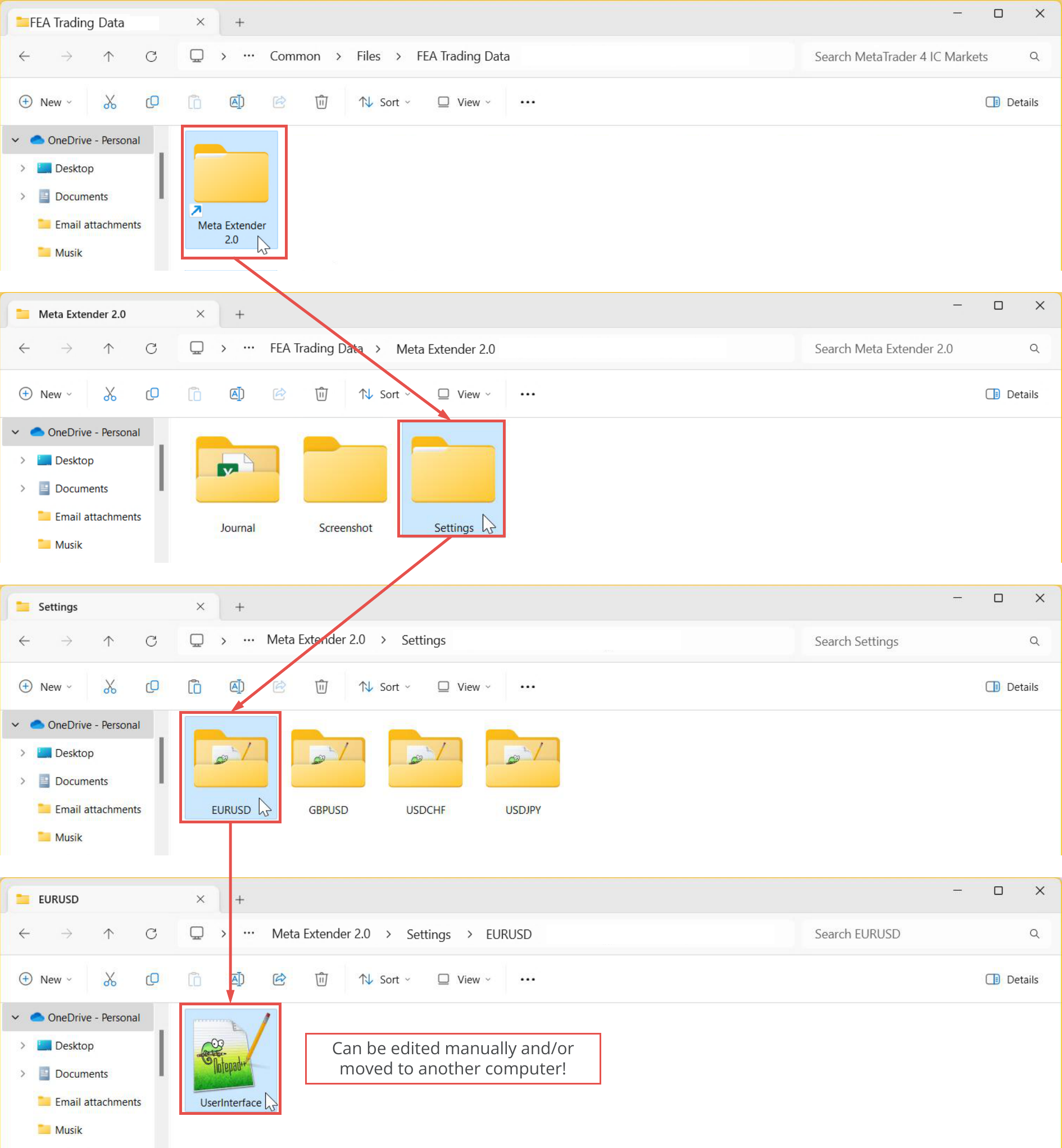Image resolution: width=1062 pixels, height=1148 pixels.
Task: Click Cut icon in EURUSD window toolbar
Action: (110, 979)
